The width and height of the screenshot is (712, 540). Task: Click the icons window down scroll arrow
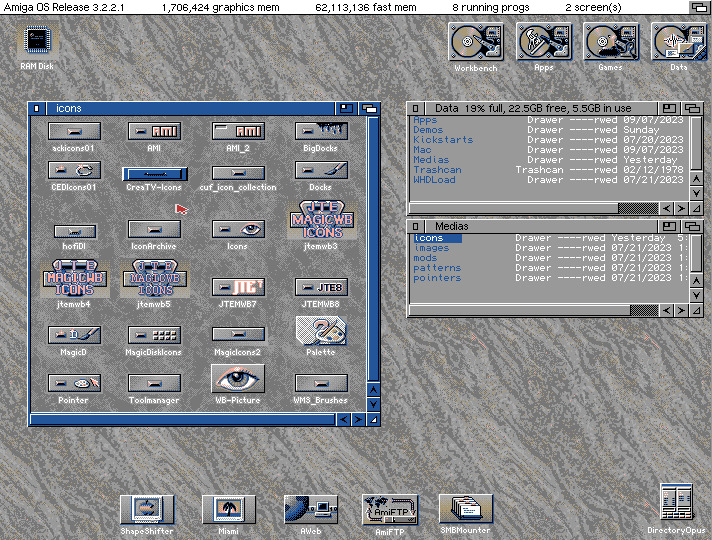pyautogui.click(x=373, y=404)
